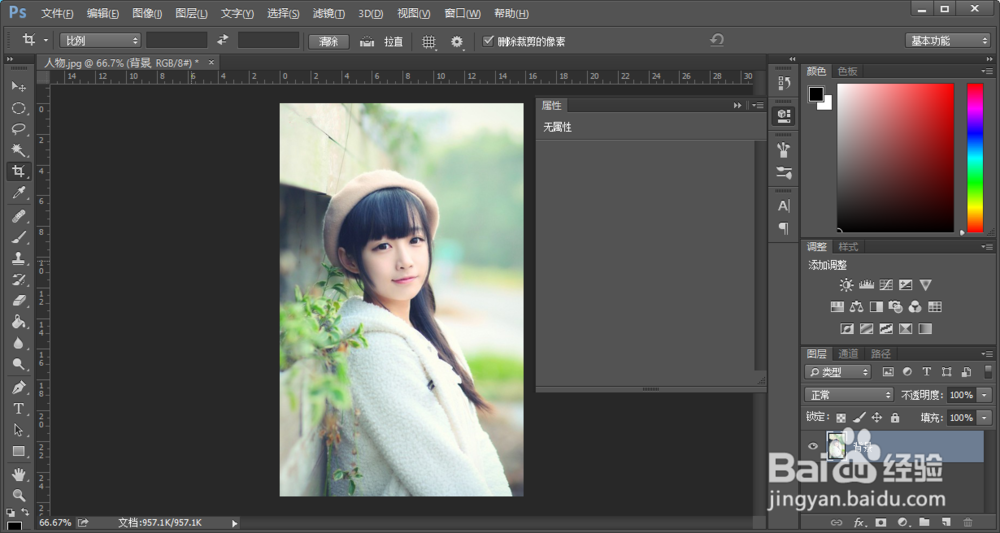The width and height of the screenshot is (1000, 533).
Task: Select the Clone Stamp tool
Action: tap(18, 258)
